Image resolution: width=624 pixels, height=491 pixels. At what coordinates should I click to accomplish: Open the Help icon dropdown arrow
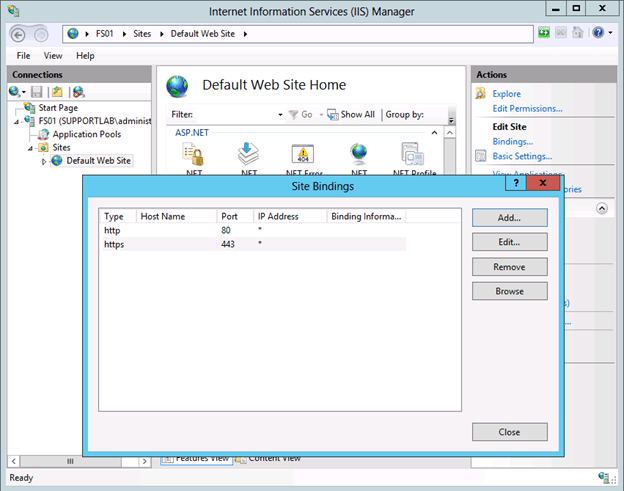(x=610, y=33)
